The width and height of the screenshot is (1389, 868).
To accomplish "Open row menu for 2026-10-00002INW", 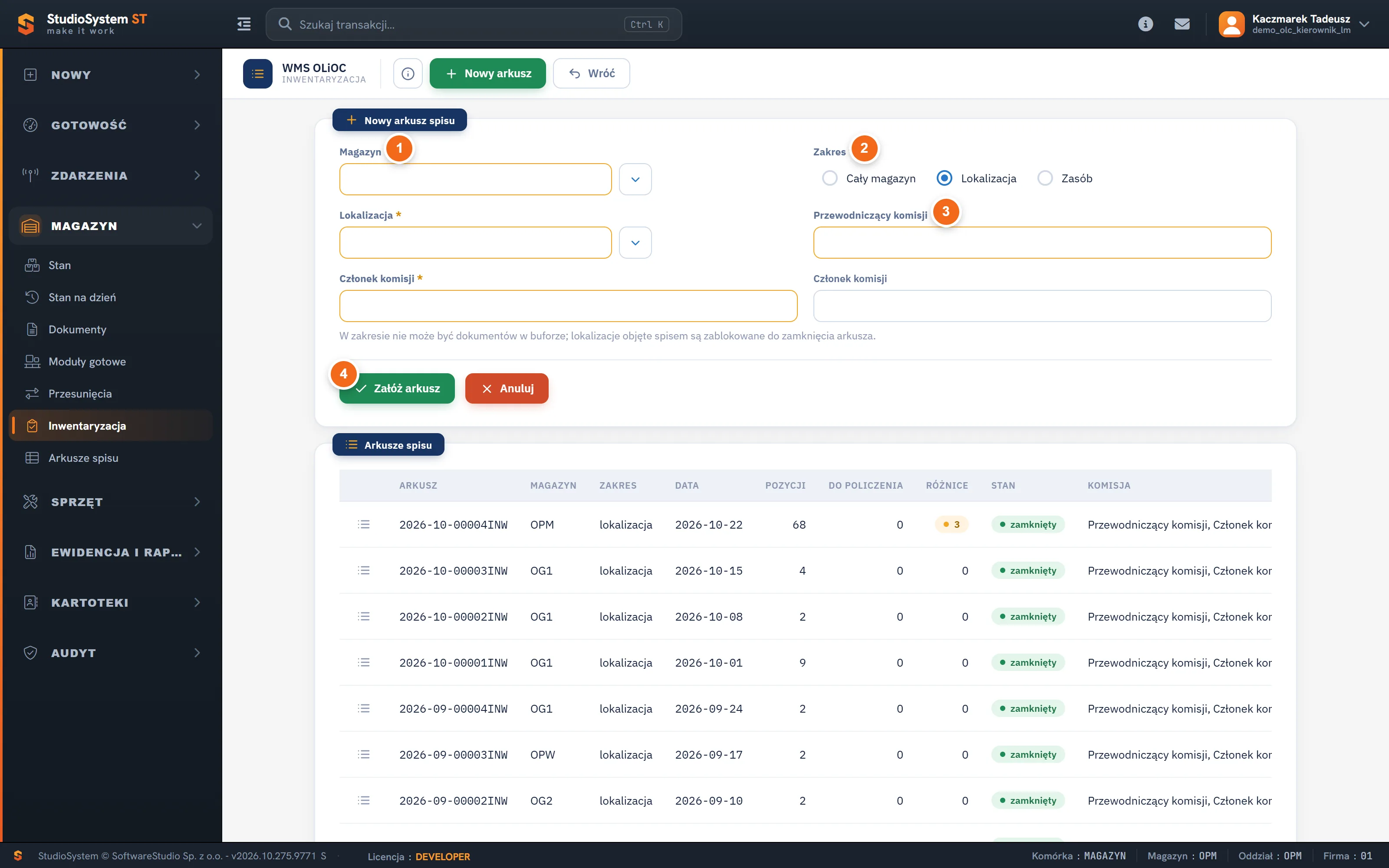I will point(364,616).
